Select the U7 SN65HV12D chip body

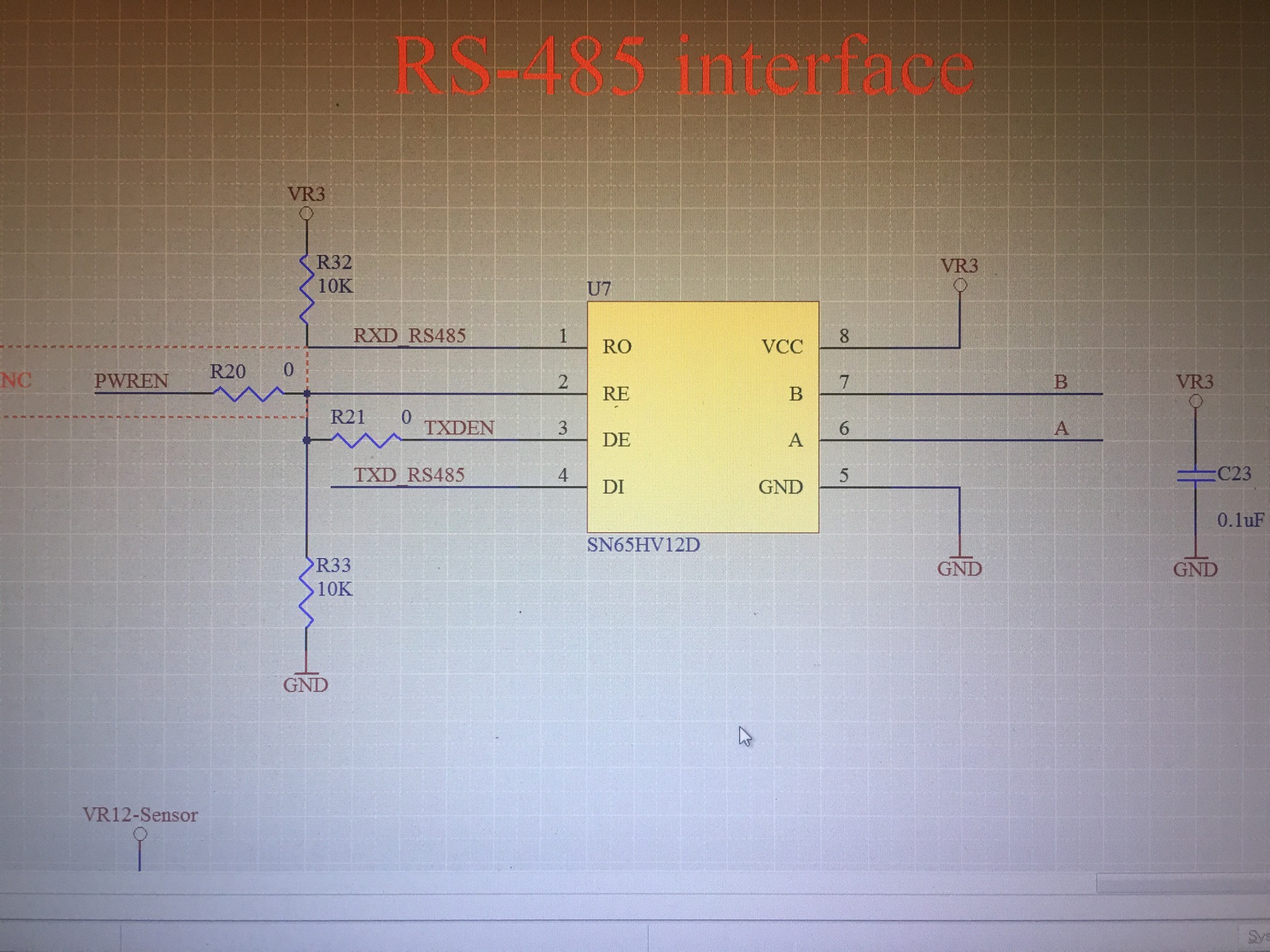tap(702, 417)
